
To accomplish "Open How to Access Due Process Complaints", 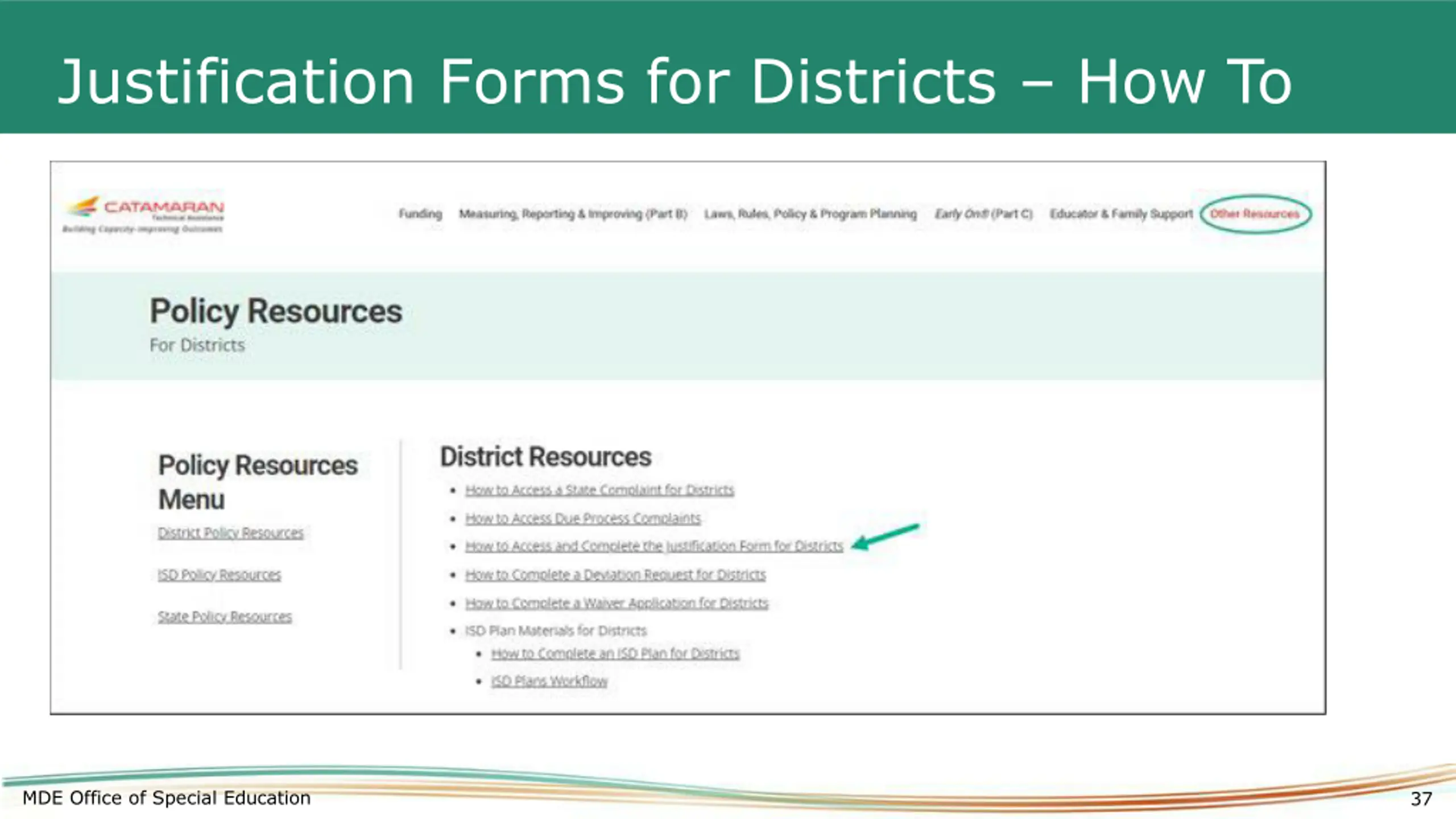I will pos(583,518).
